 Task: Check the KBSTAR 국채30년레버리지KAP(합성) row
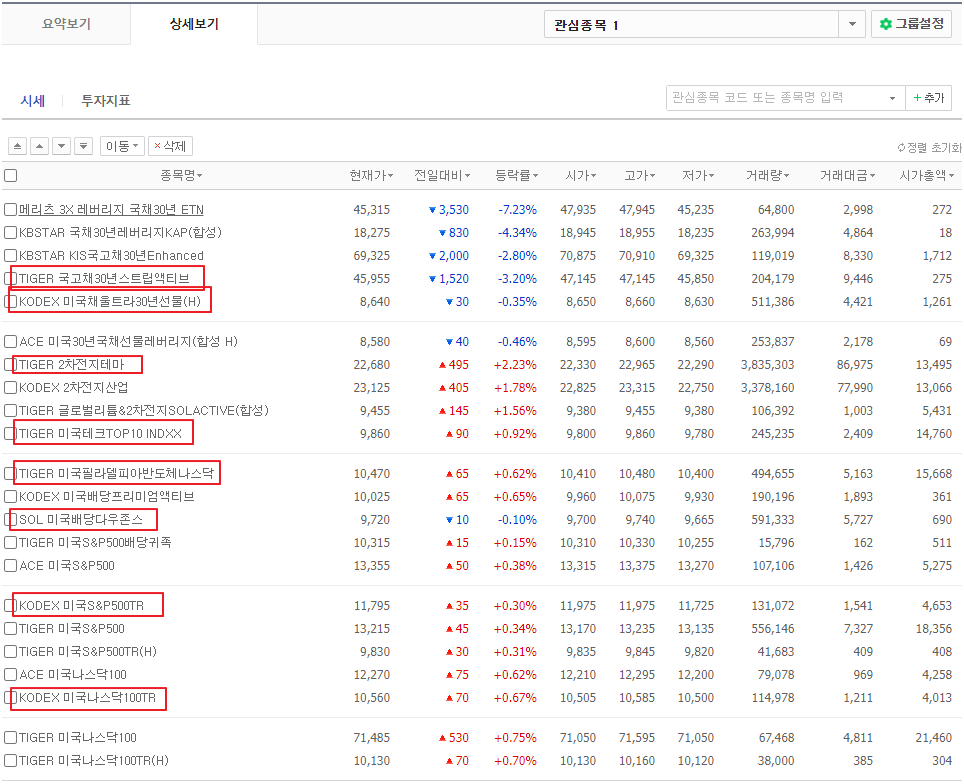click(x=10, y=232)
